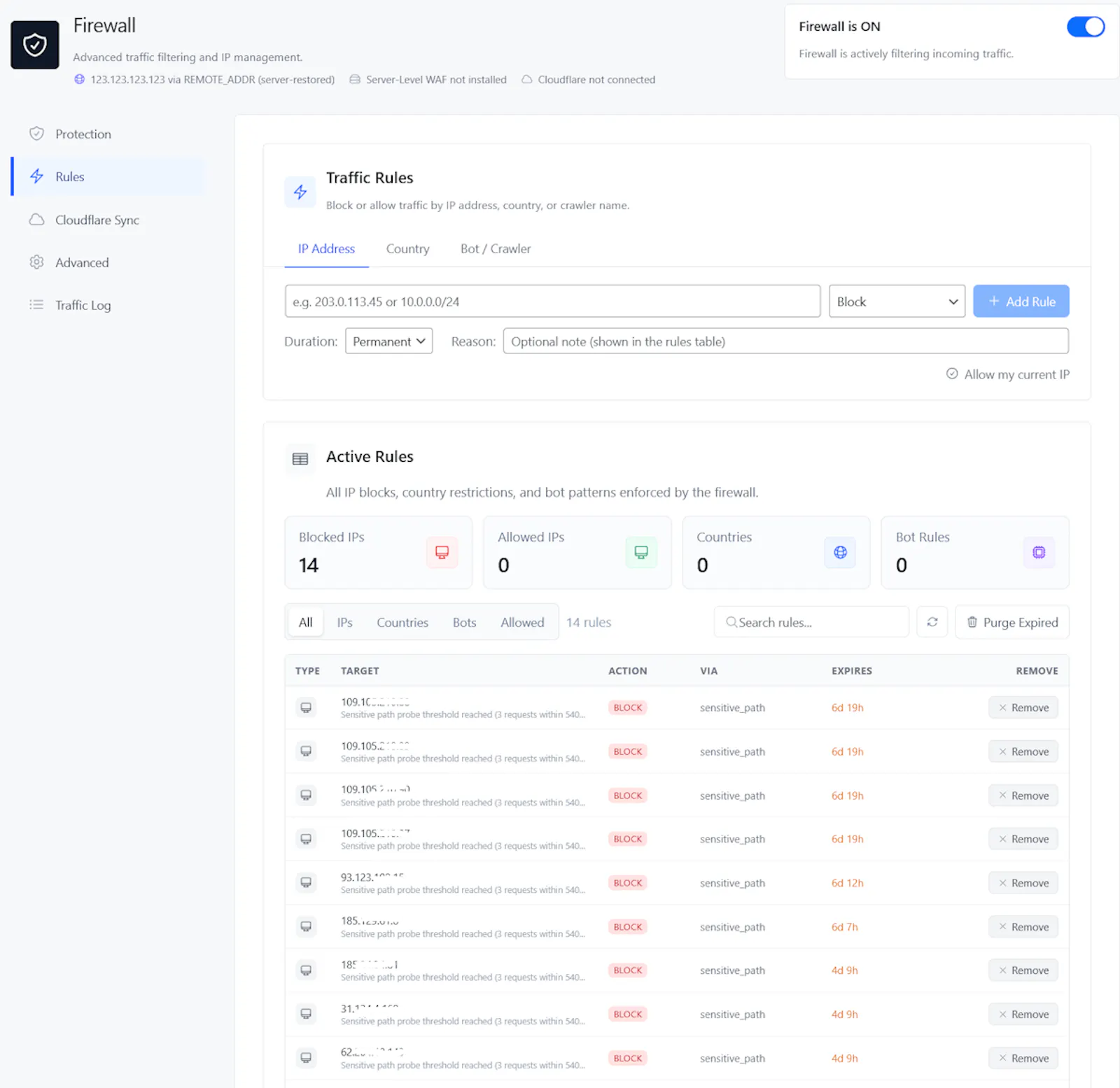
Task: Select the All rules filter
Action: coord(306,622)
